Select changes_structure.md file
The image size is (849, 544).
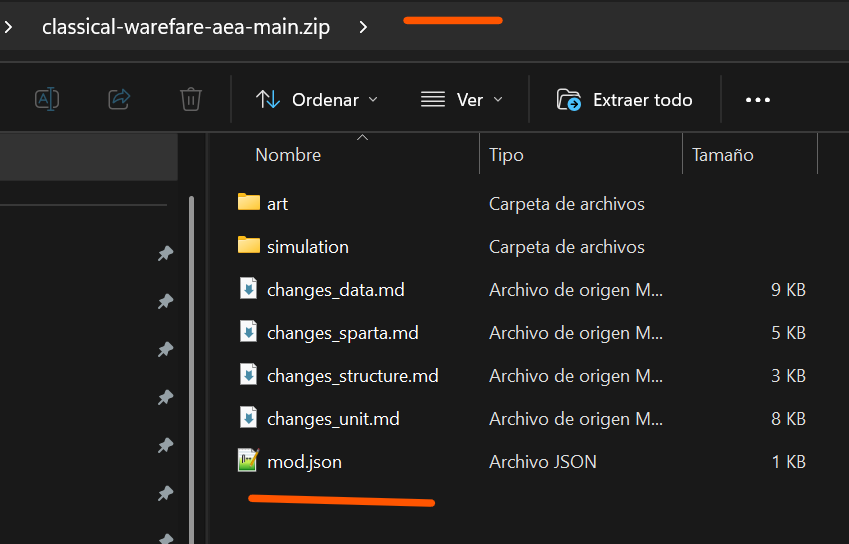tap(352, 376)
